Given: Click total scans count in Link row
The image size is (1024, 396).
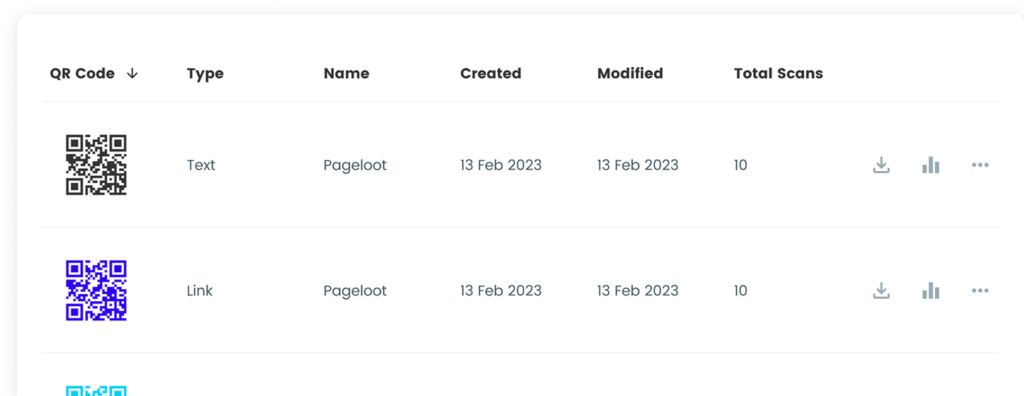Looking at the screenshot, I should 740,291.
